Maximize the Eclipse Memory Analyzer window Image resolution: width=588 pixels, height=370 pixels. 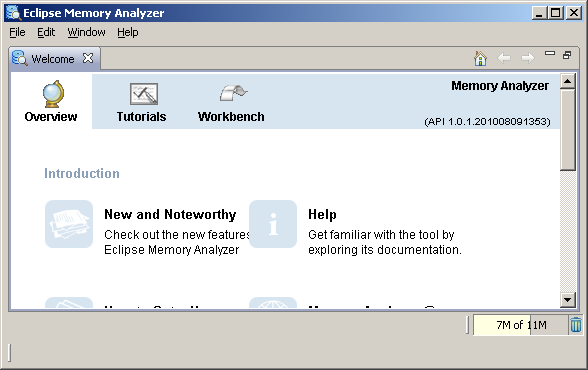(x=556, y=13)
